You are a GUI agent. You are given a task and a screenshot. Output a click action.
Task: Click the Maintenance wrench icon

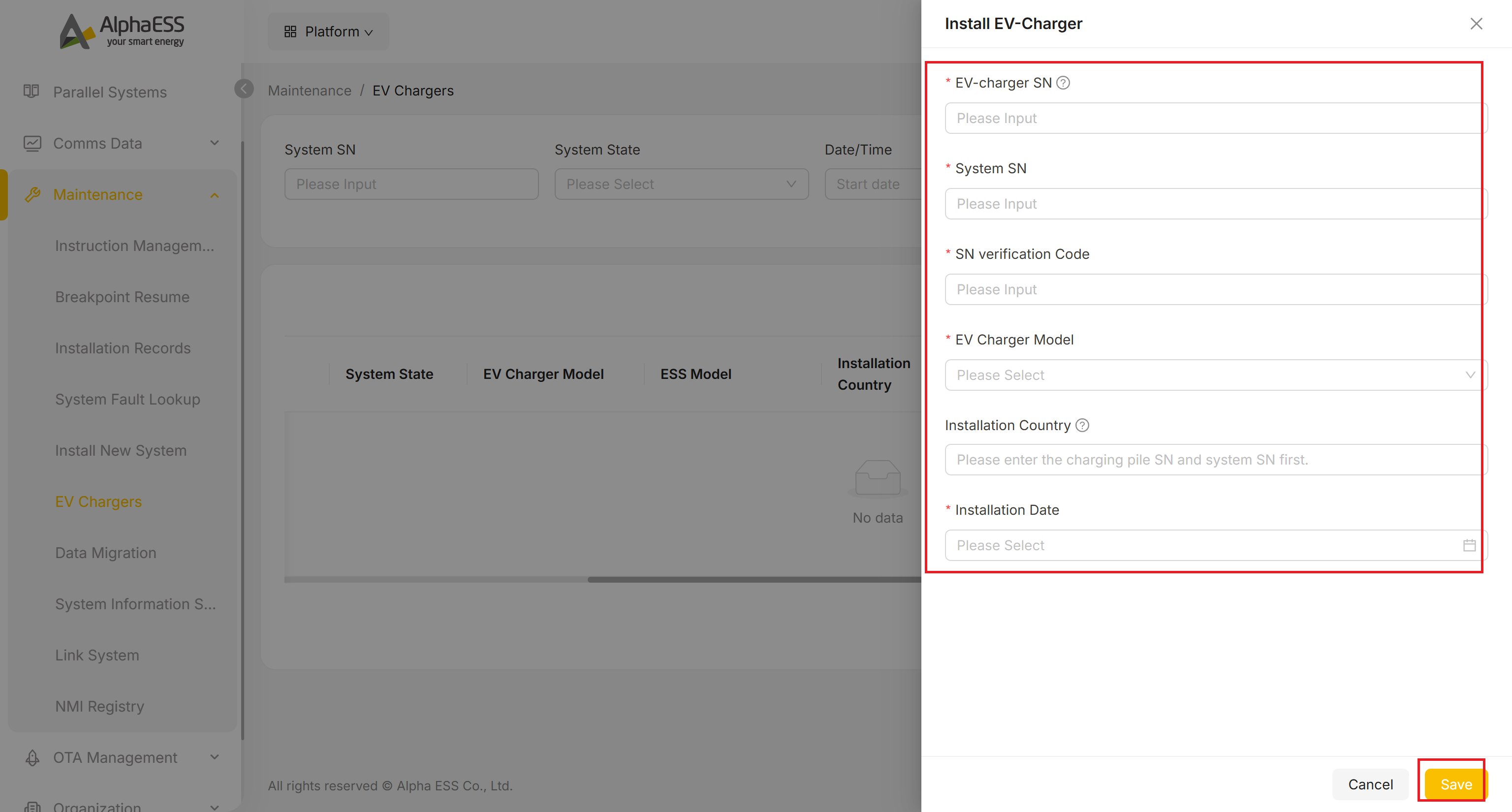pyautogui.click(x=32, y=194)
